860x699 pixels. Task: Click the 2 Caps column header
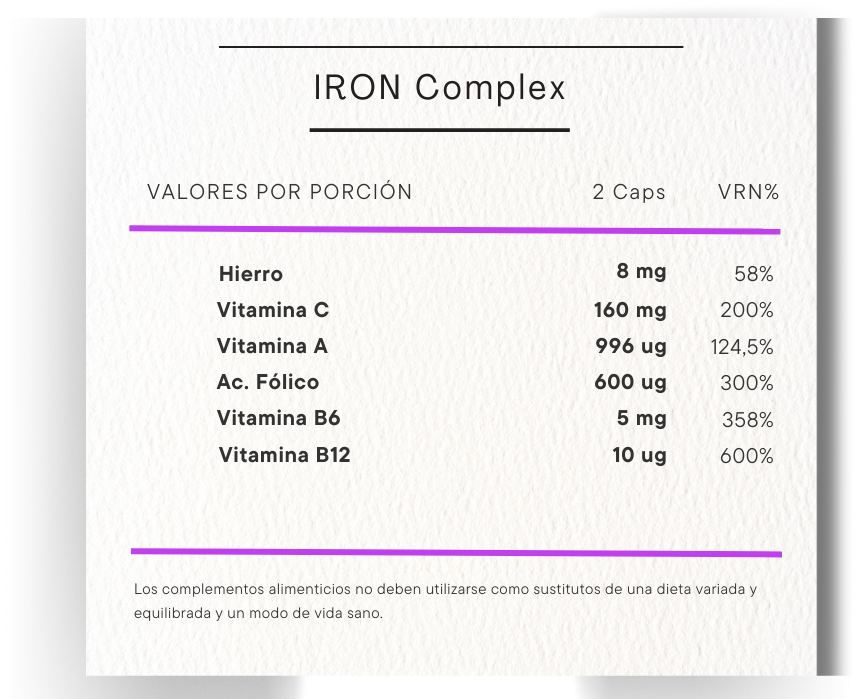(629, 192)
